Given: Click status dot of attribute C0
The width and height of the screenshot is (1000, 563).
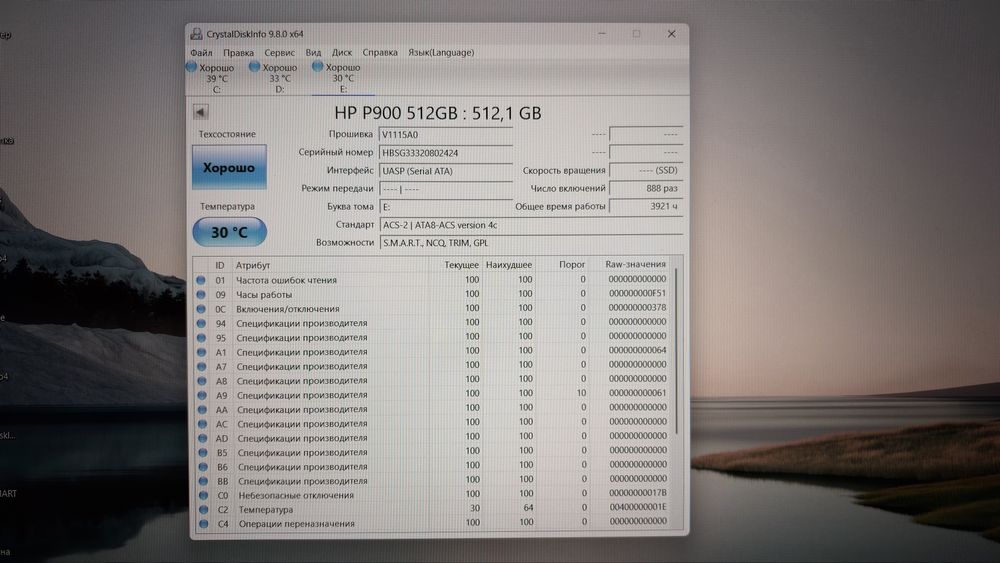Looking at the screenshot, I should (203, 495).
